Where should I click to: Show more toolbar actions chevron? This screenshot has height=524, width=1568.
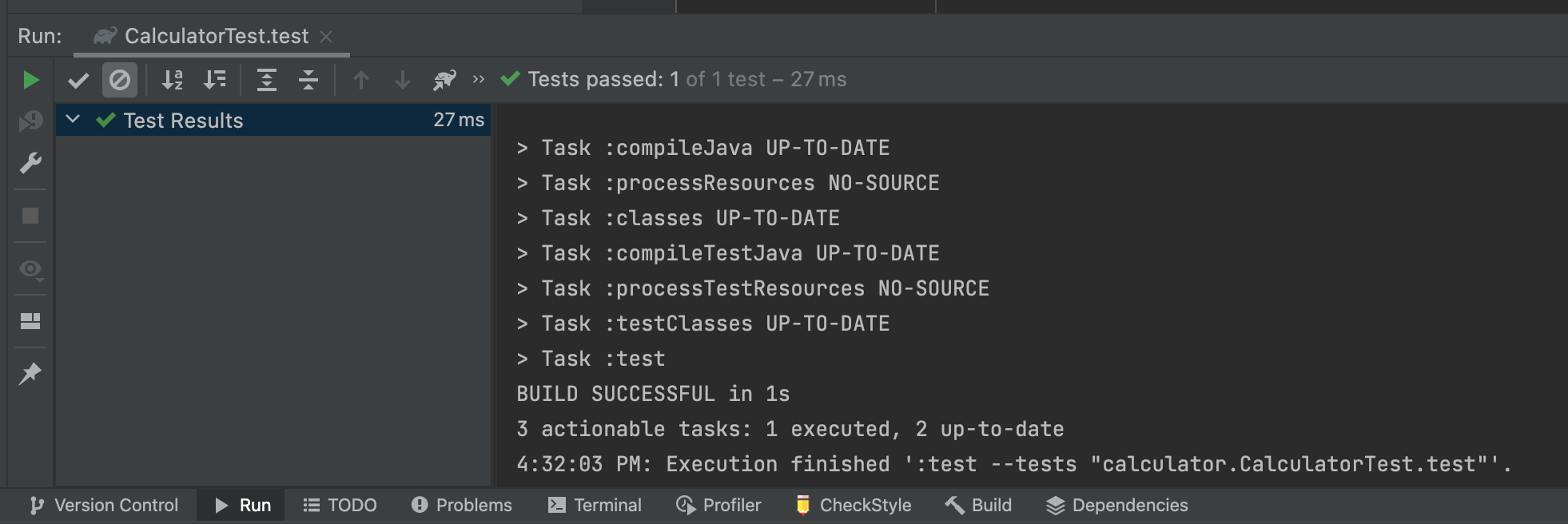(478, 79)
